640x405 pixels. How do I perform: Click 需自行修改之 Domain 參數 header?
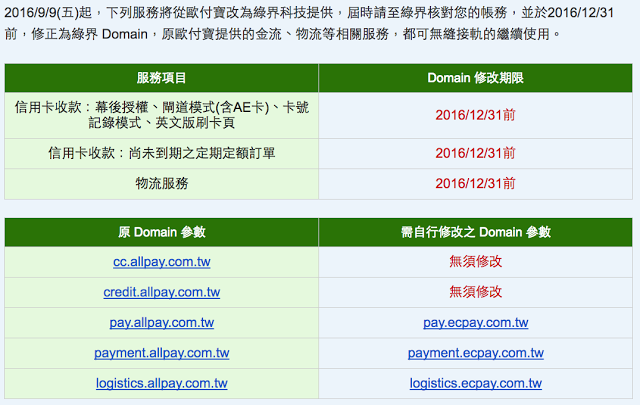[476, 232]
